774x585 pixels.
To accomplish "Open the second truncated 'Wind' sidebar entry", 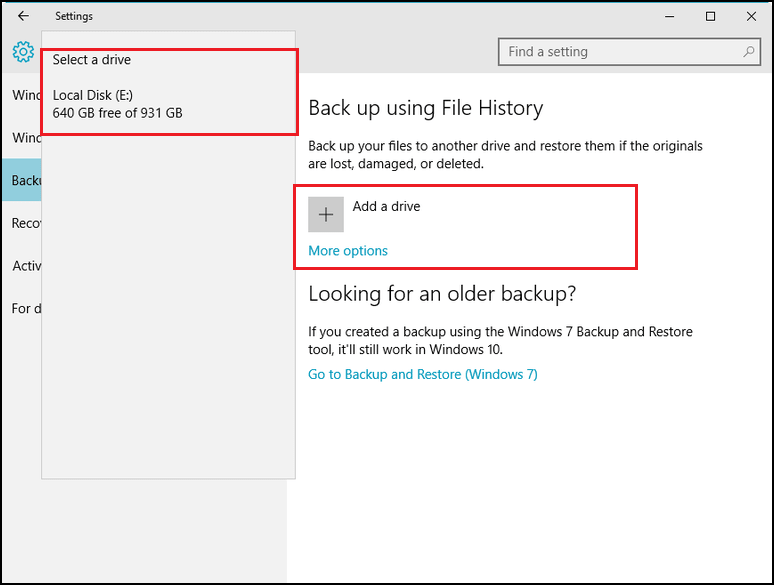I will tap(24, 138).
